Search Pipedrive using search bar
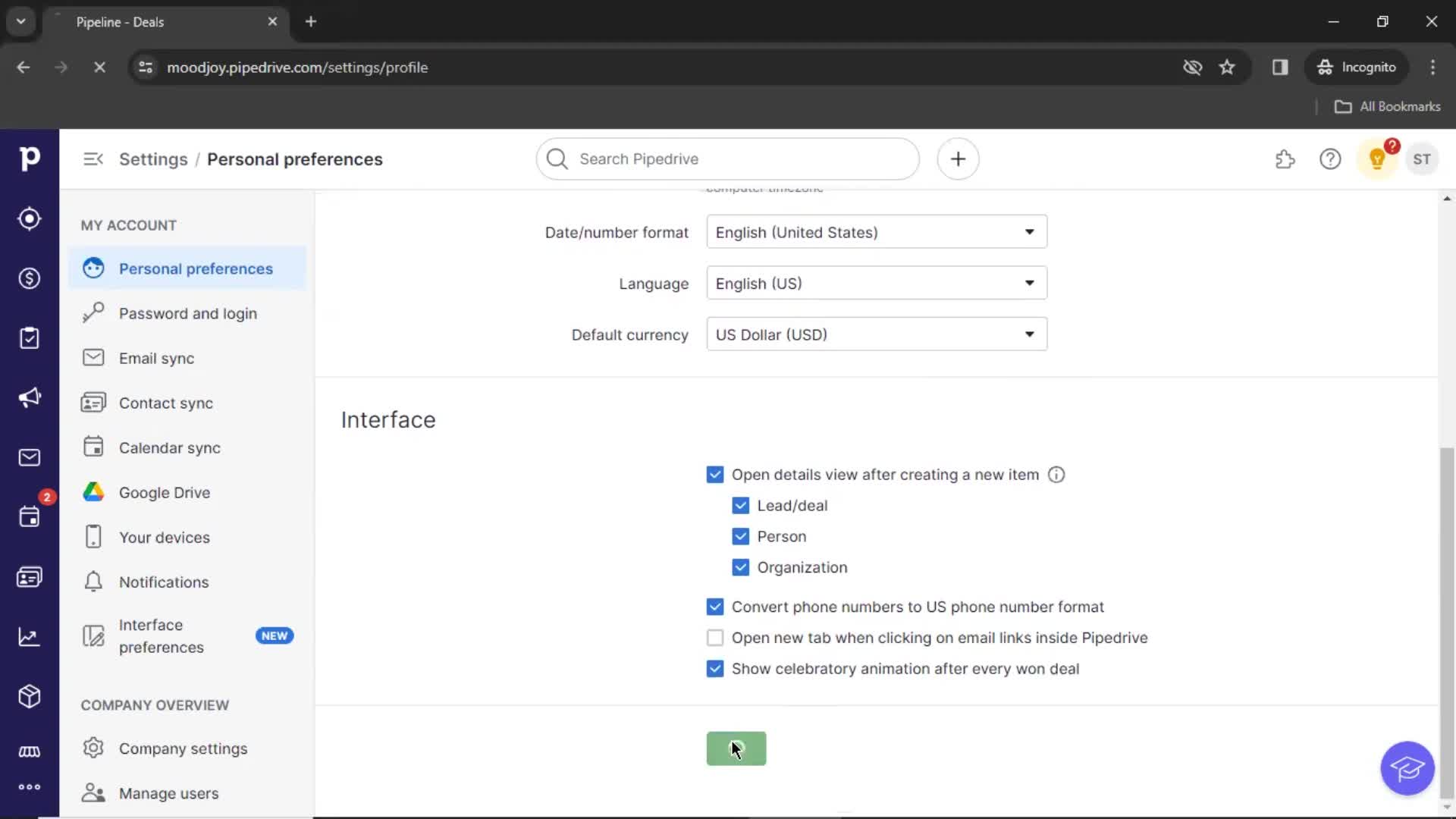Screen dimensions: 1456x819 click(x=728, y=159)
